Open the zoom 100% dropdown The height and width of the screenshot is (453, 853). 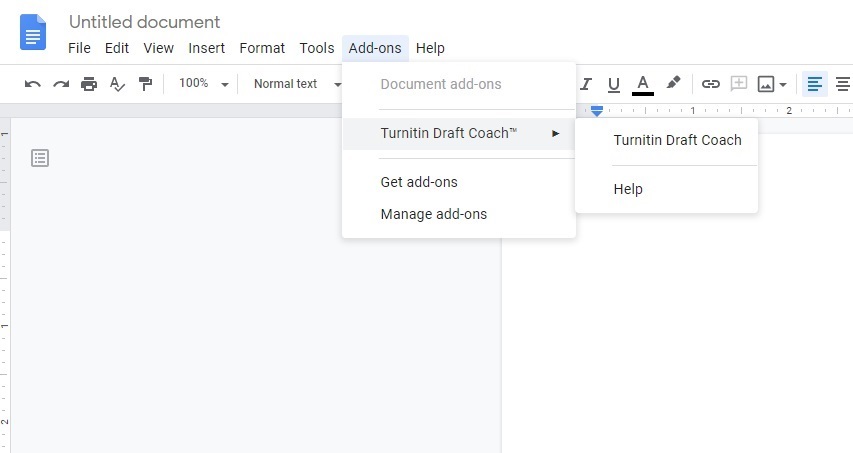pos(203,84)
